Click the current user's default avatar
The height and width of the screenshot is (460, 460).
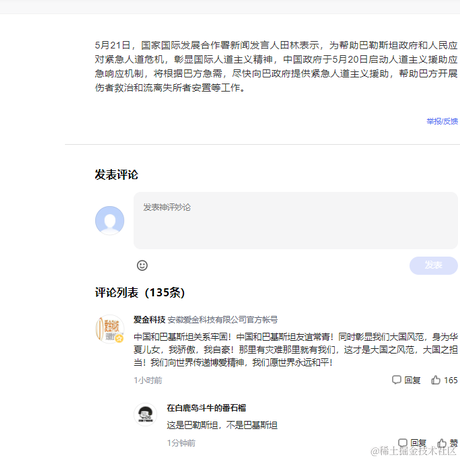[x=110, y=220]
